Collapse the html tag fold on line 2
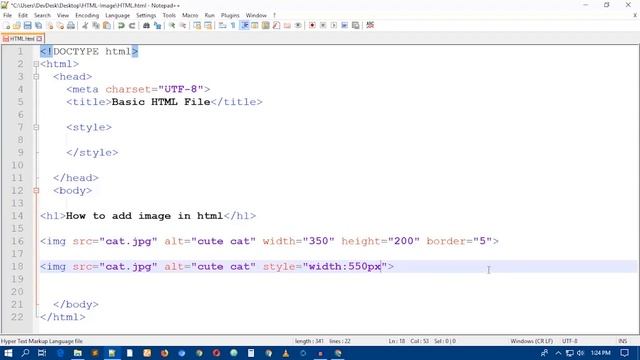The image size is (640, 360). [36, 64]
